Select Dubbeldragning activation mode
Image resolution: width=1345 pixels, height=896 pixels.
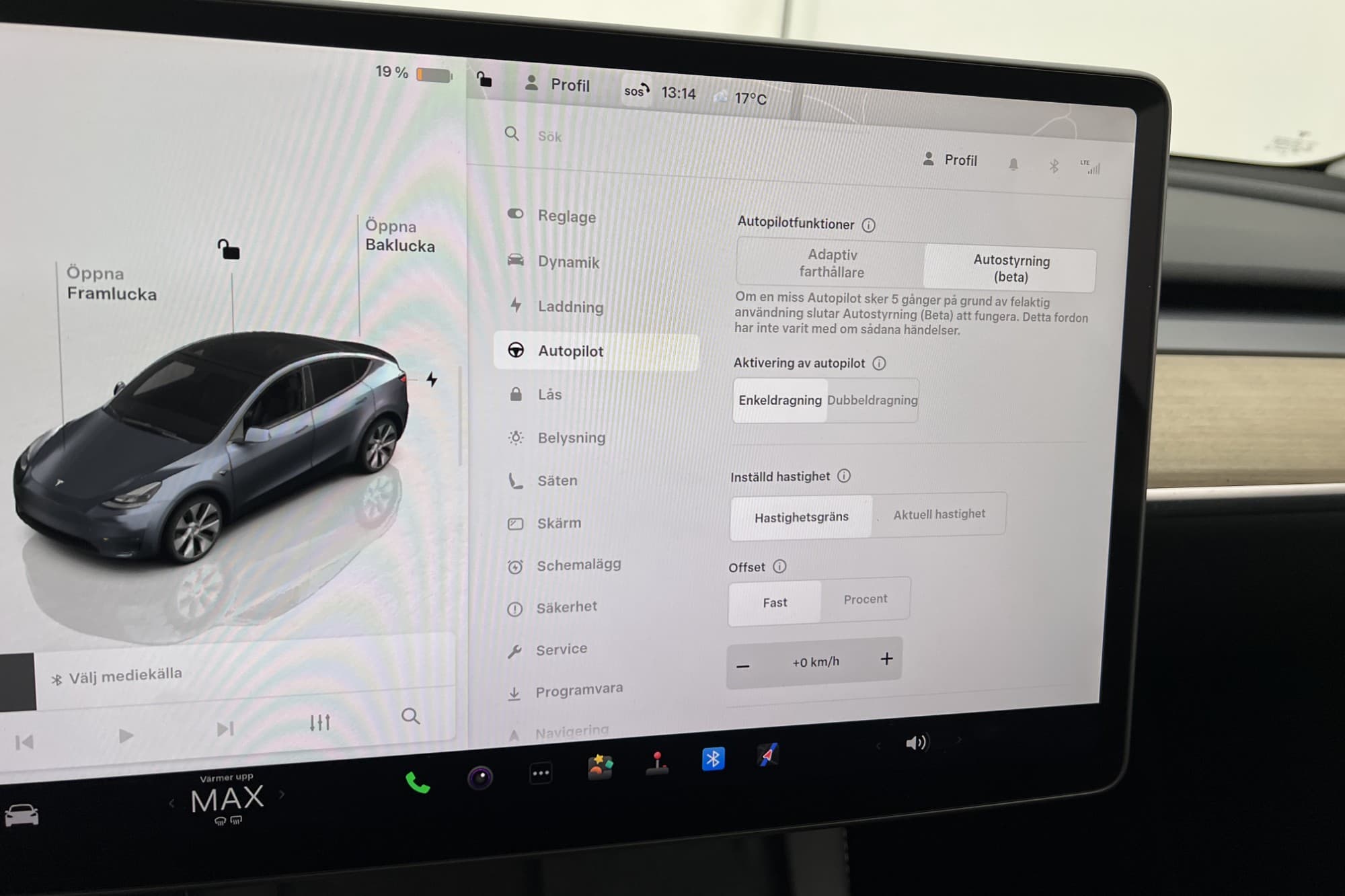tap(872, 400)
